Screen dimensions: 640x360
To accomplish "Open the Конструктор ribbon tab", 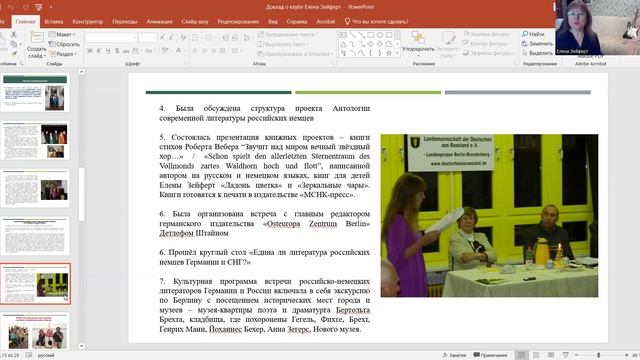I will click(x=88, y=22).
